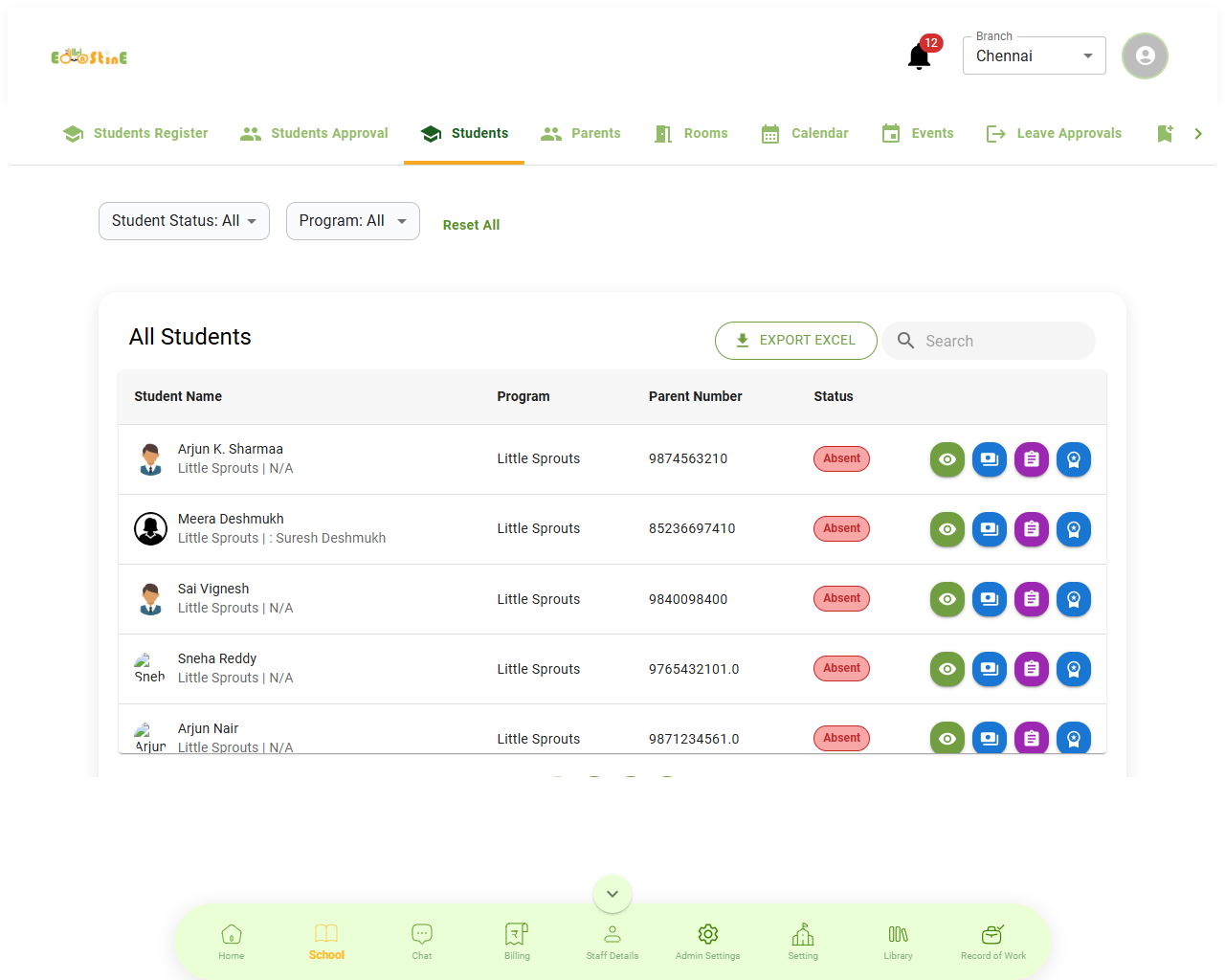This screenshot has width=1225, height=980.
Task: Open Record of Work
Action: [993, 942]
